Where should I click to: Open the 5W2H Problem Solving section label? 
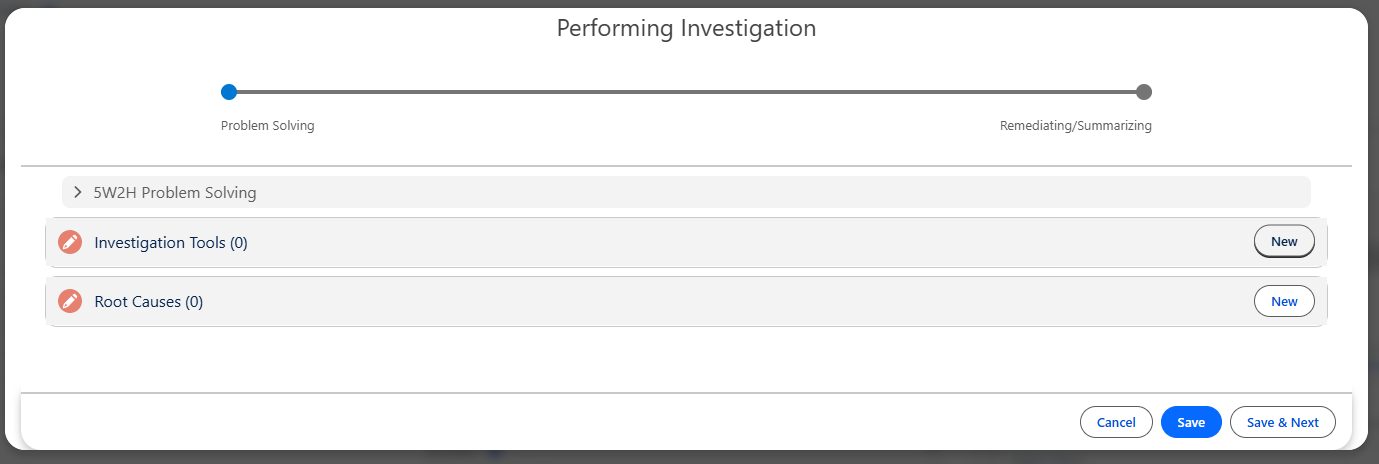point(175,192)
